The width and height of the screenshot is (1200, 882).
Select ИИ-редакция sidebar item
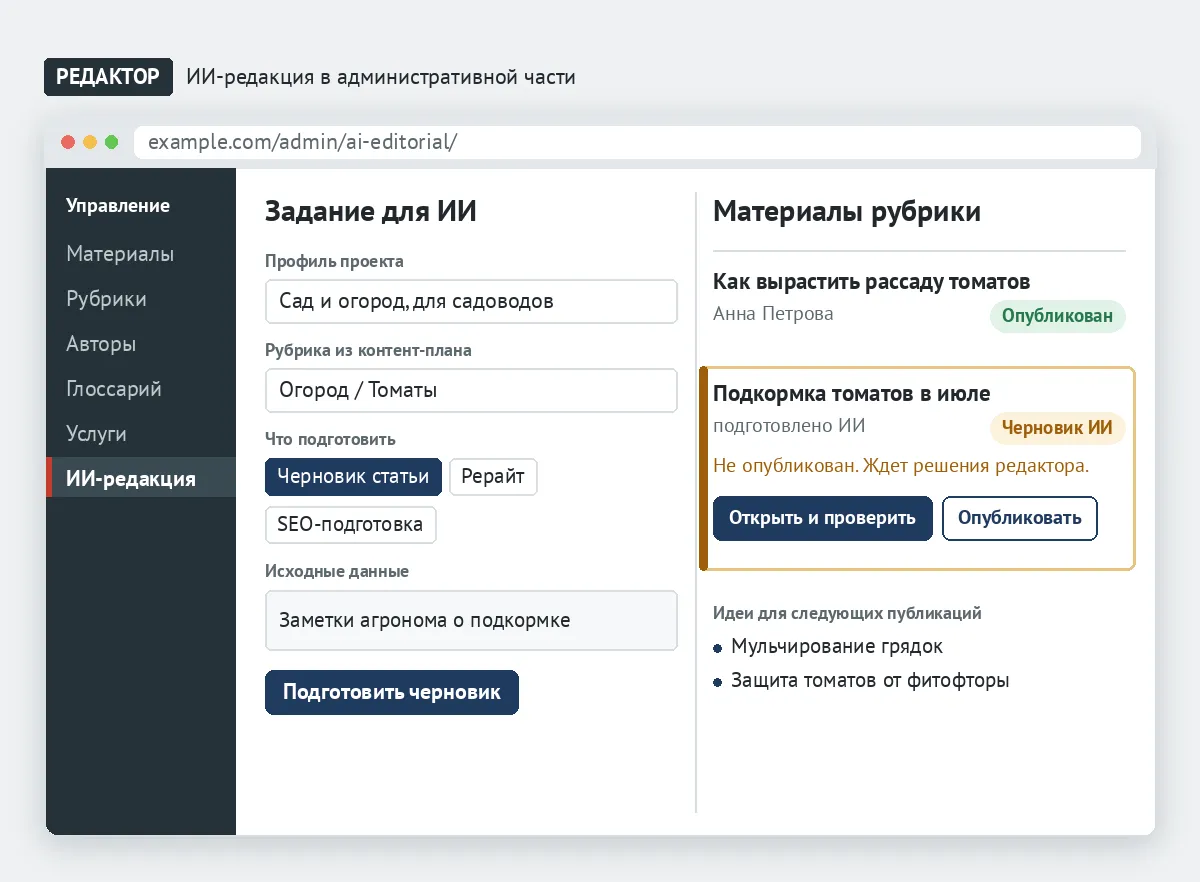point(140,478)
